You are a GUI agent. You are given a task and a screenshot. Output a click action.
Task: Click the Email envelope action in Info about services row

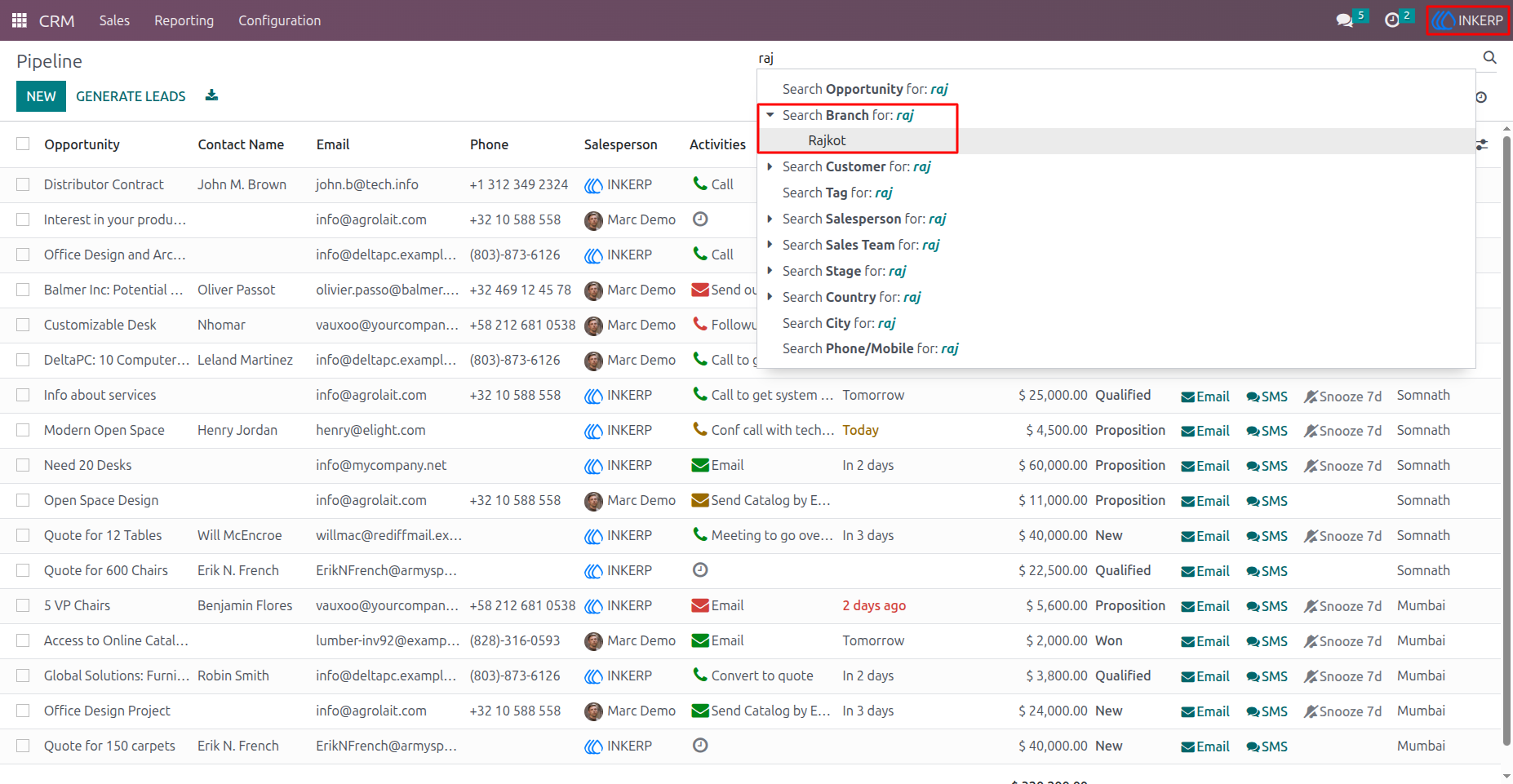pyautogui.click(x=1205, y=396)
